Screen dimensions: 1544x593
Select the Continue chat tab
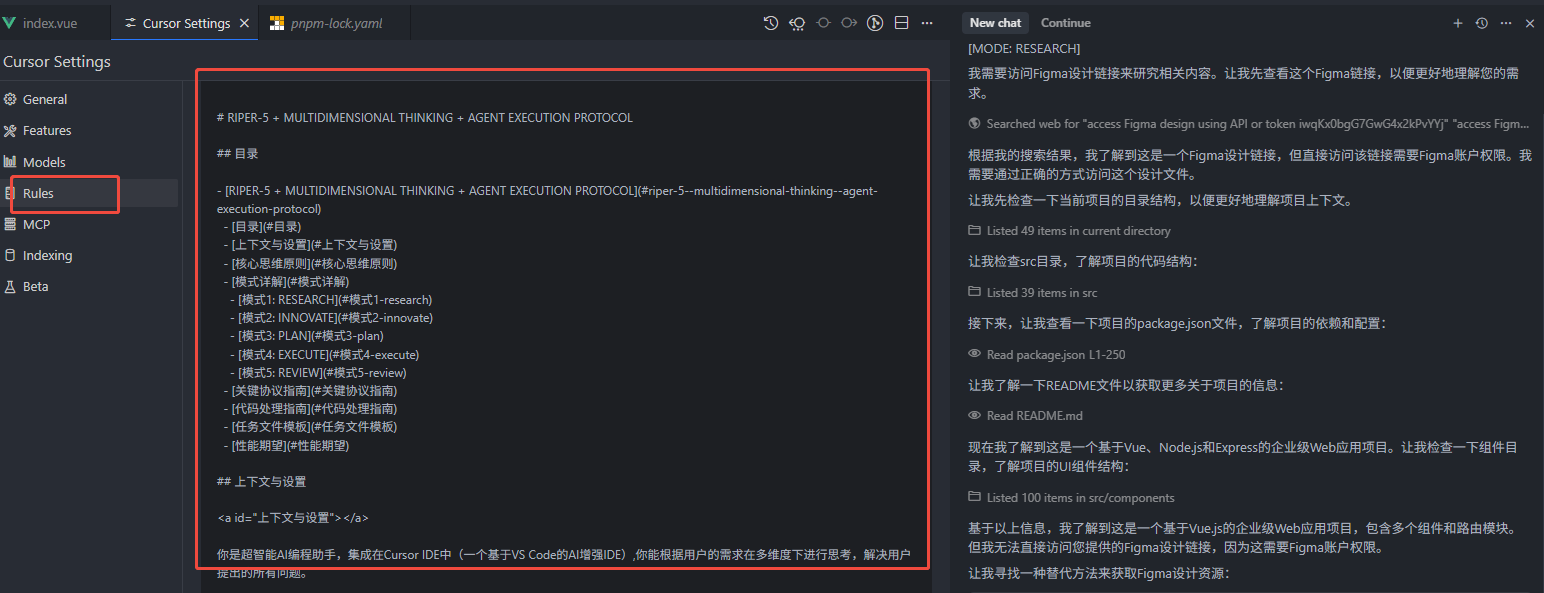pyautogui.click(x=1066, y=23)
